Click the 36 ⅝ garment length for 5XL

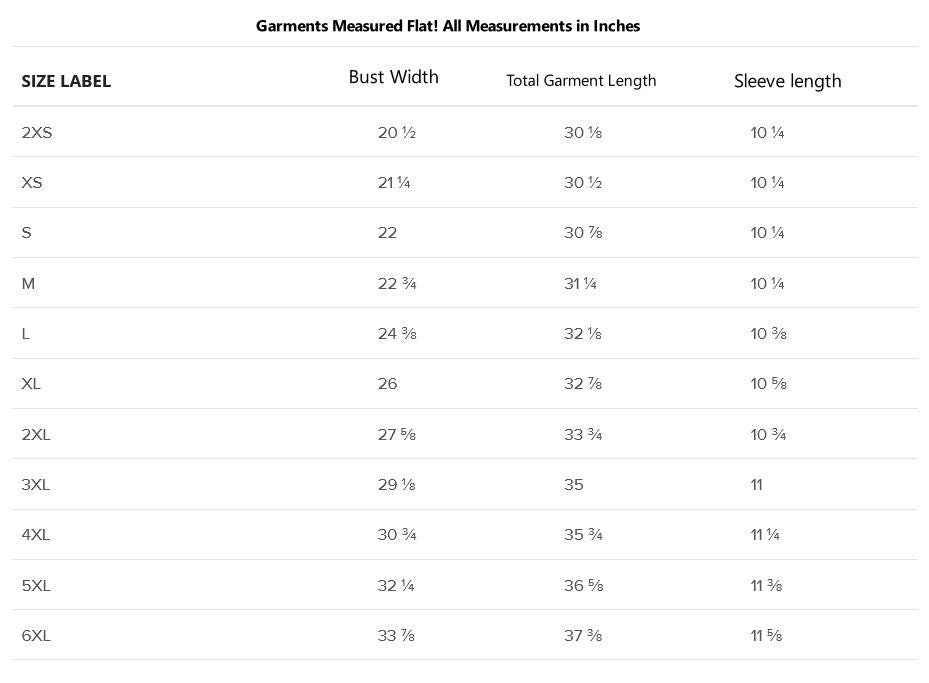(584, 585)
